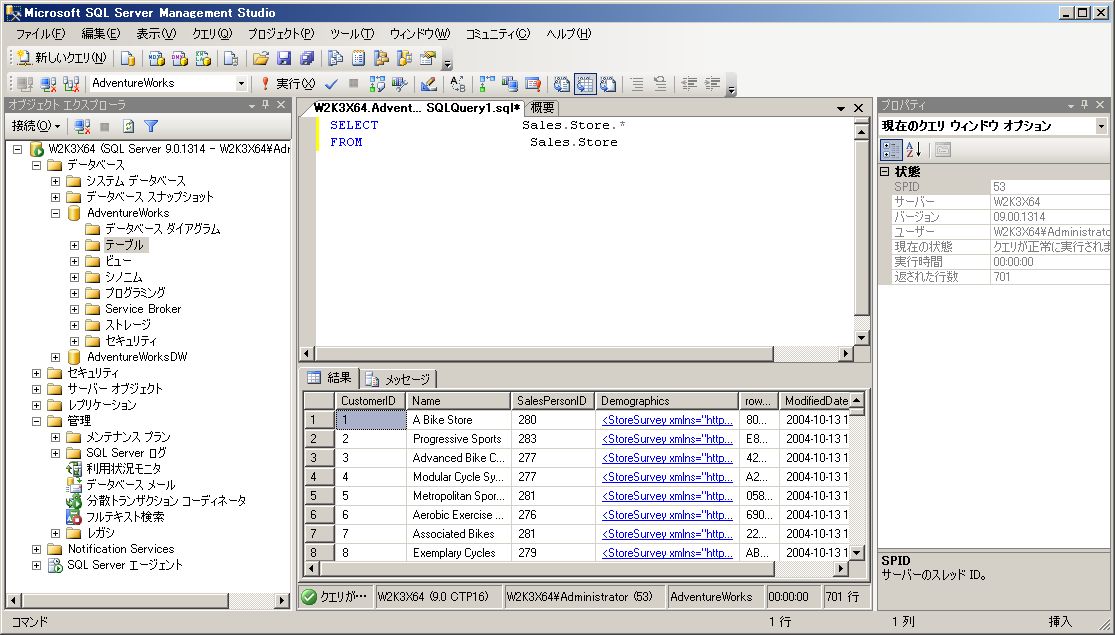The height and width of the screenshot is (635, 1115).
Task: Open the ヘルプ(H) menu
Action: click(x=568, y=34)
